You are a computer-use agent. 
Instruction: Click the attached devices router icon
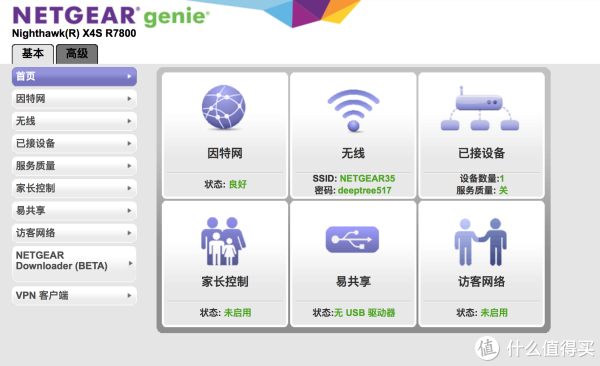(480, 108)
